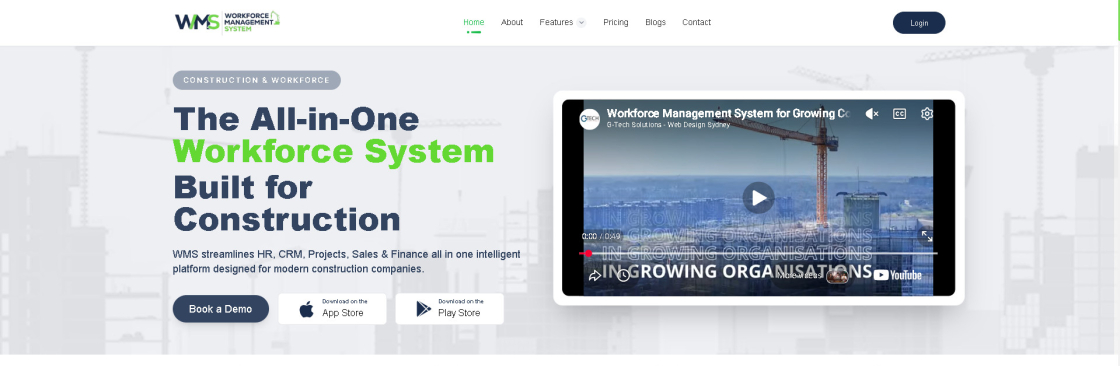Go to the Home menu item
This screenshot has height=366, width=1120.
(x=474, y=22)
